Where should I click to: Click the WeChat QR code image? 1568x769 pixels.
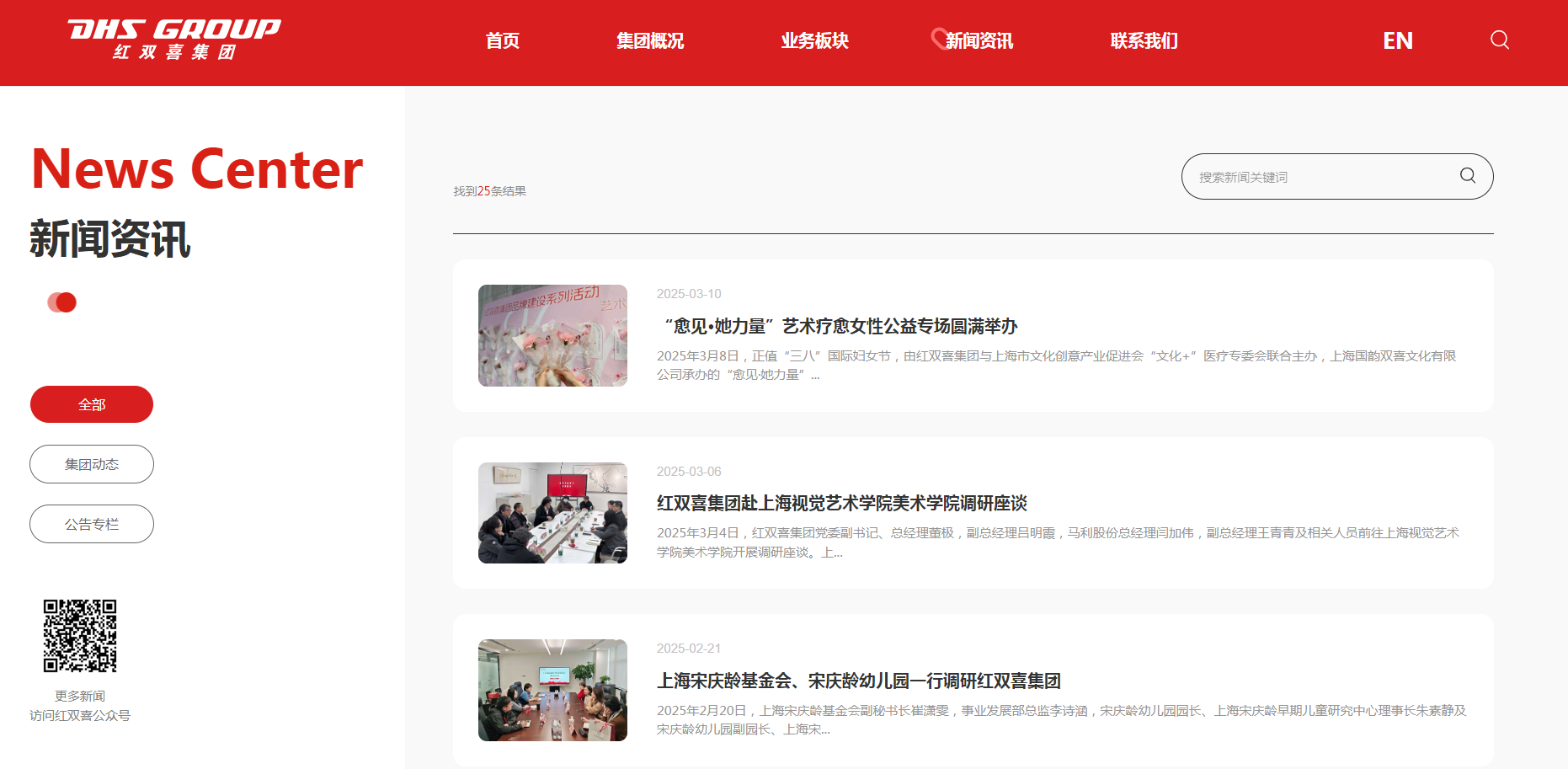click(80, 636)
